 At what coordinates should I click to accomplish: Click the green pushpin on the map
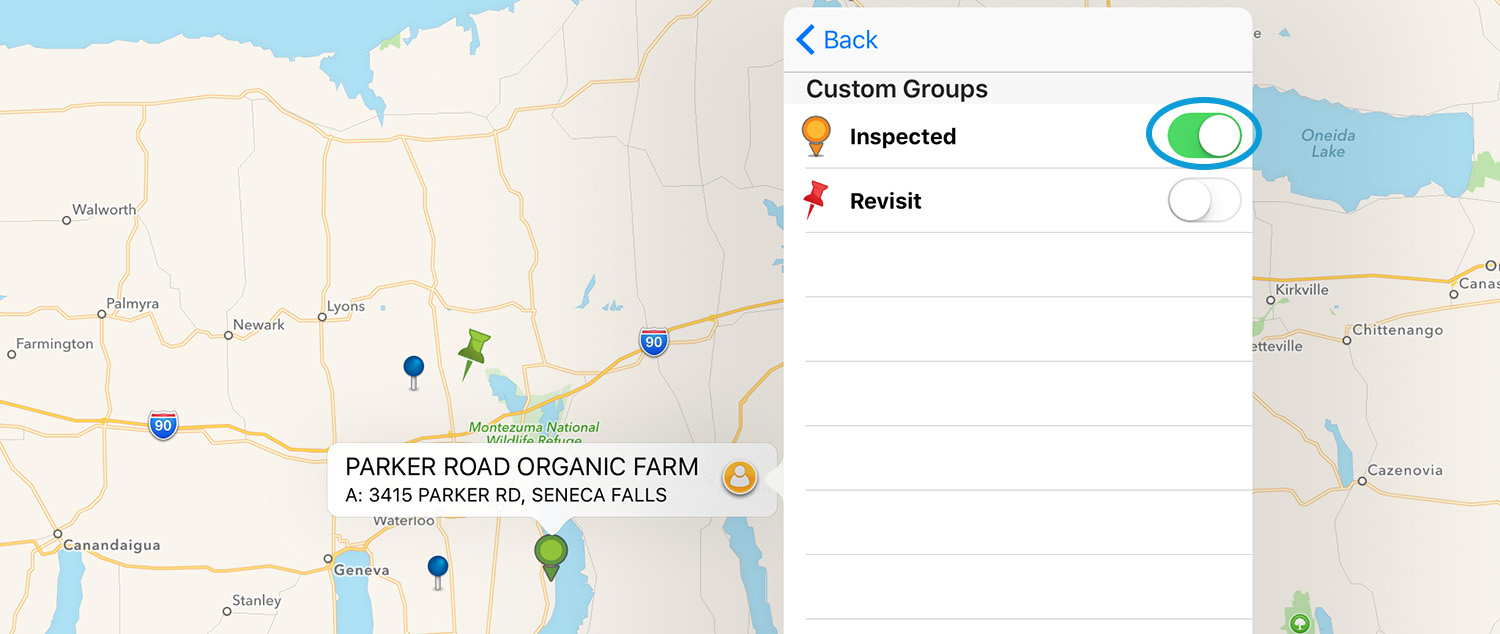[x=472, y=354]
